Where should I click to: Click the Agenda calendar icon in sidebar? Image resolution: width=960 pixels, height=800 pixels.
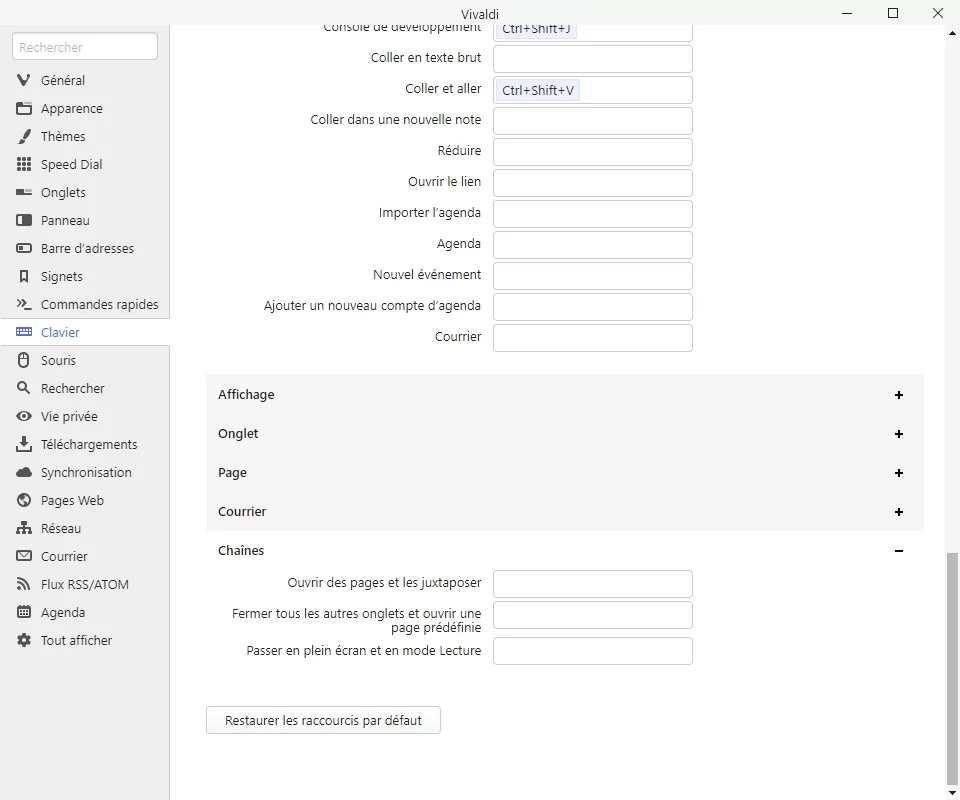(x=24, y=612)
